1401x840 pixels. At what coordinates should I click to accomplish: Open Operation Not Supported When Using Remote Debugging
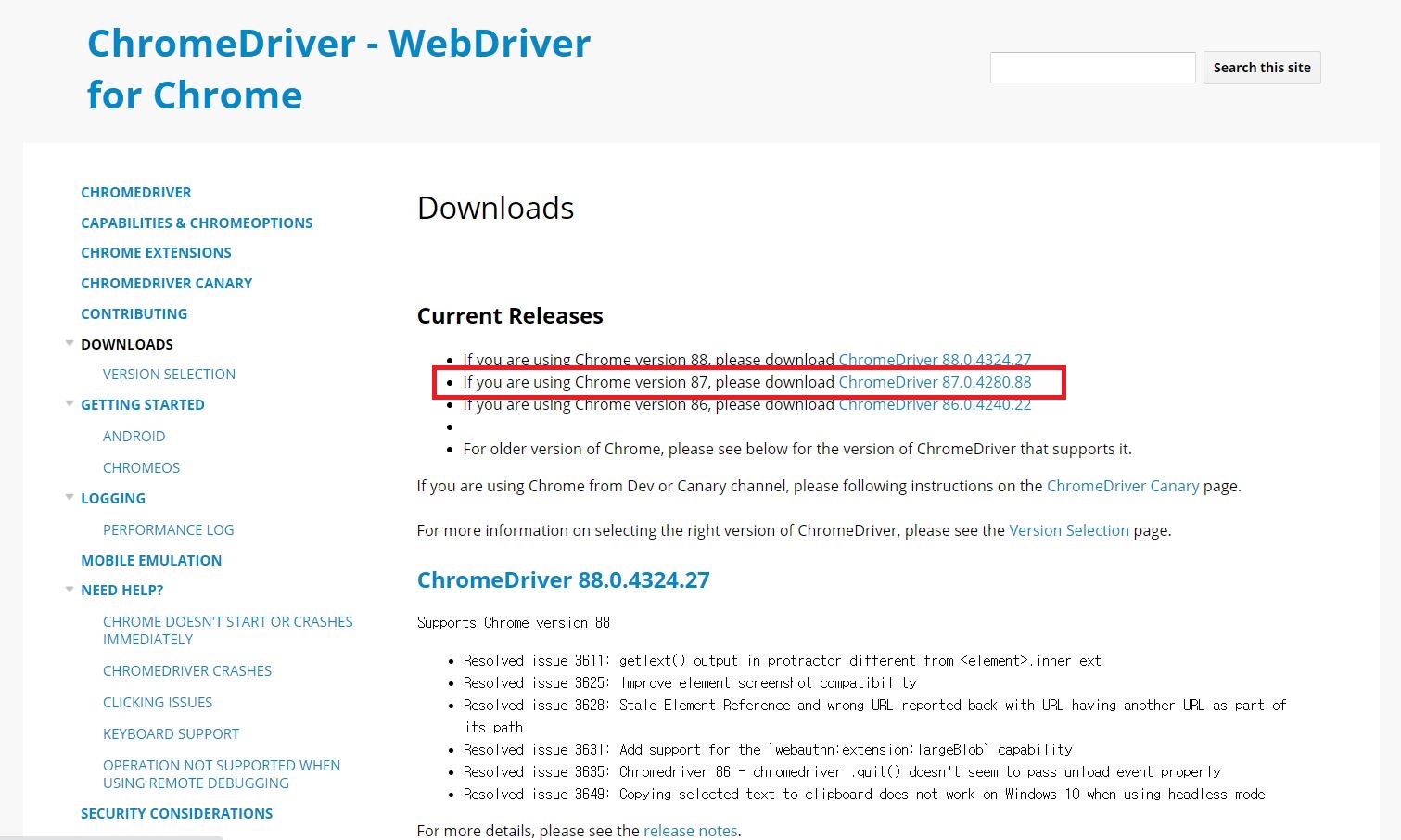coord(222,773)
